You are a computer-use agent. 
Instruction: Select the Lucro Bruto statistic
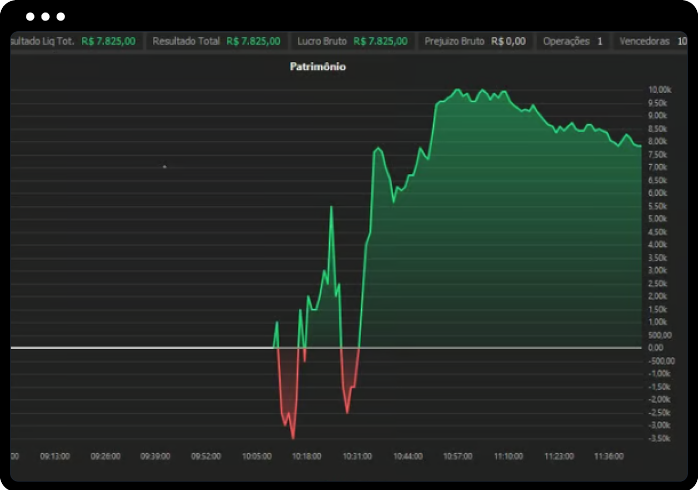coord(351,41)
